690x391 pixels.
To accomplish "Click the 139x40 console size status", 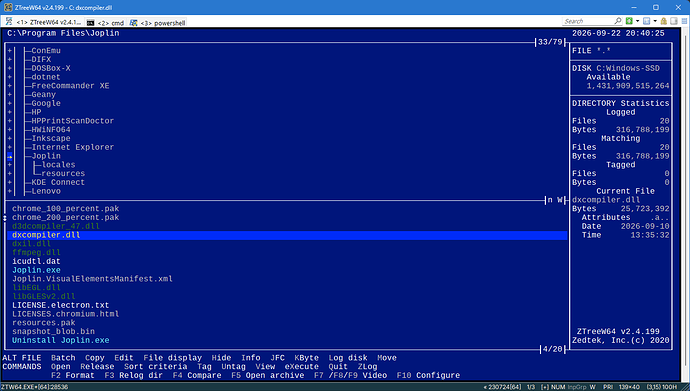I will pos(630,387).
